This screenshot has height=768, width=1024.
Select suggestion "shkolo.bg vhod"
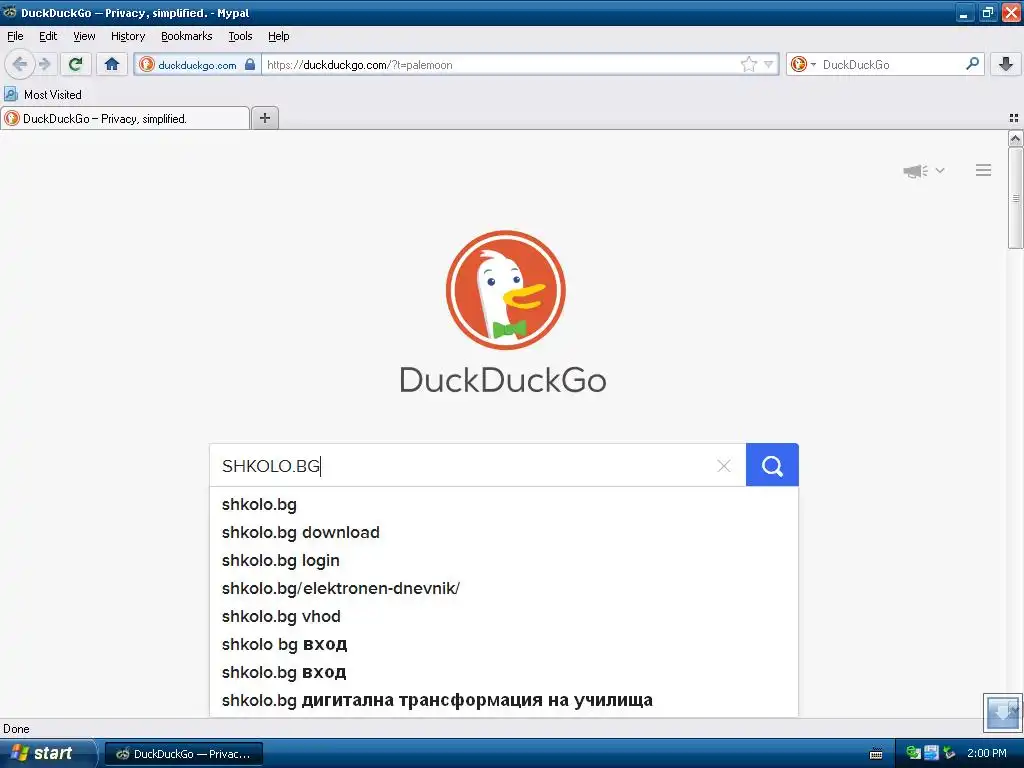point(504,616)
